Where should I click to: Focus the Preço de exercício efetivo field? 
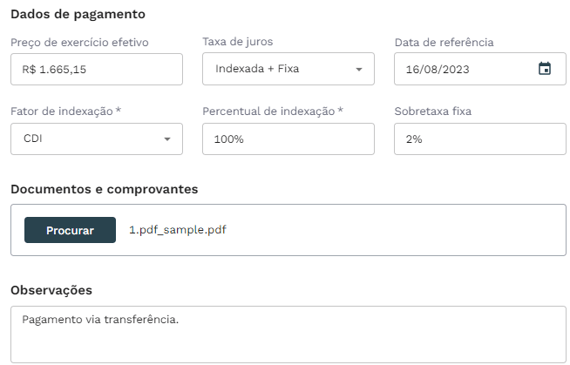tap(96, 69)
